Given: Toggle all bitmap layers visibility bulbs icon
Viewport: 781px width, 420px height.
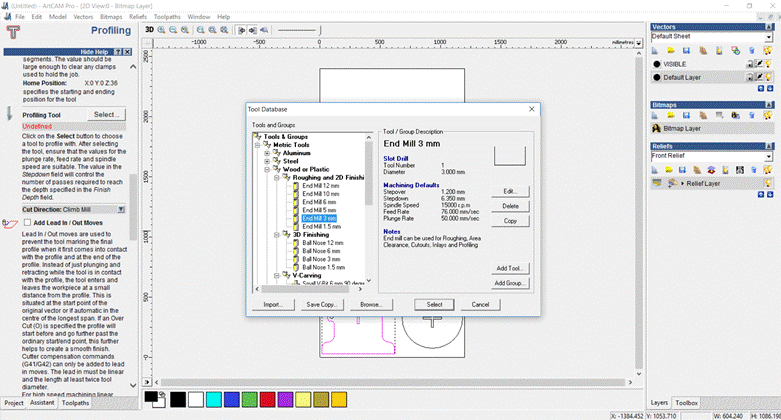Looking at the screenshot, I should 768,116.
